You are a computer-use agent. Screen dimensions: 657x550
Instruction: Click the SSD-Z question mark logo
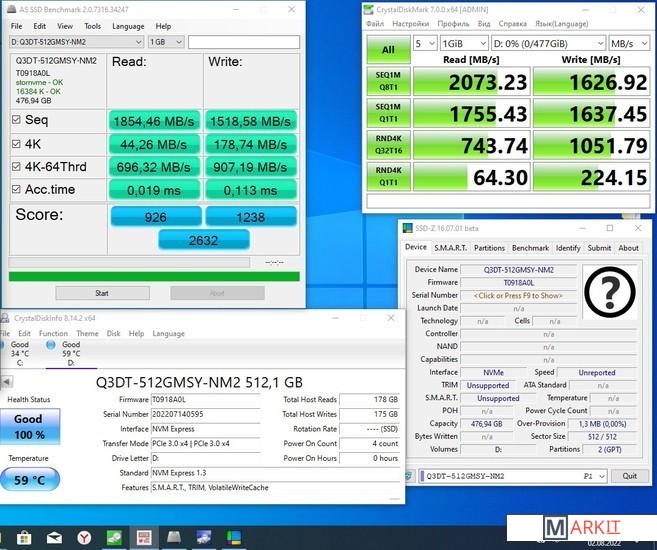tap(612, 293)
